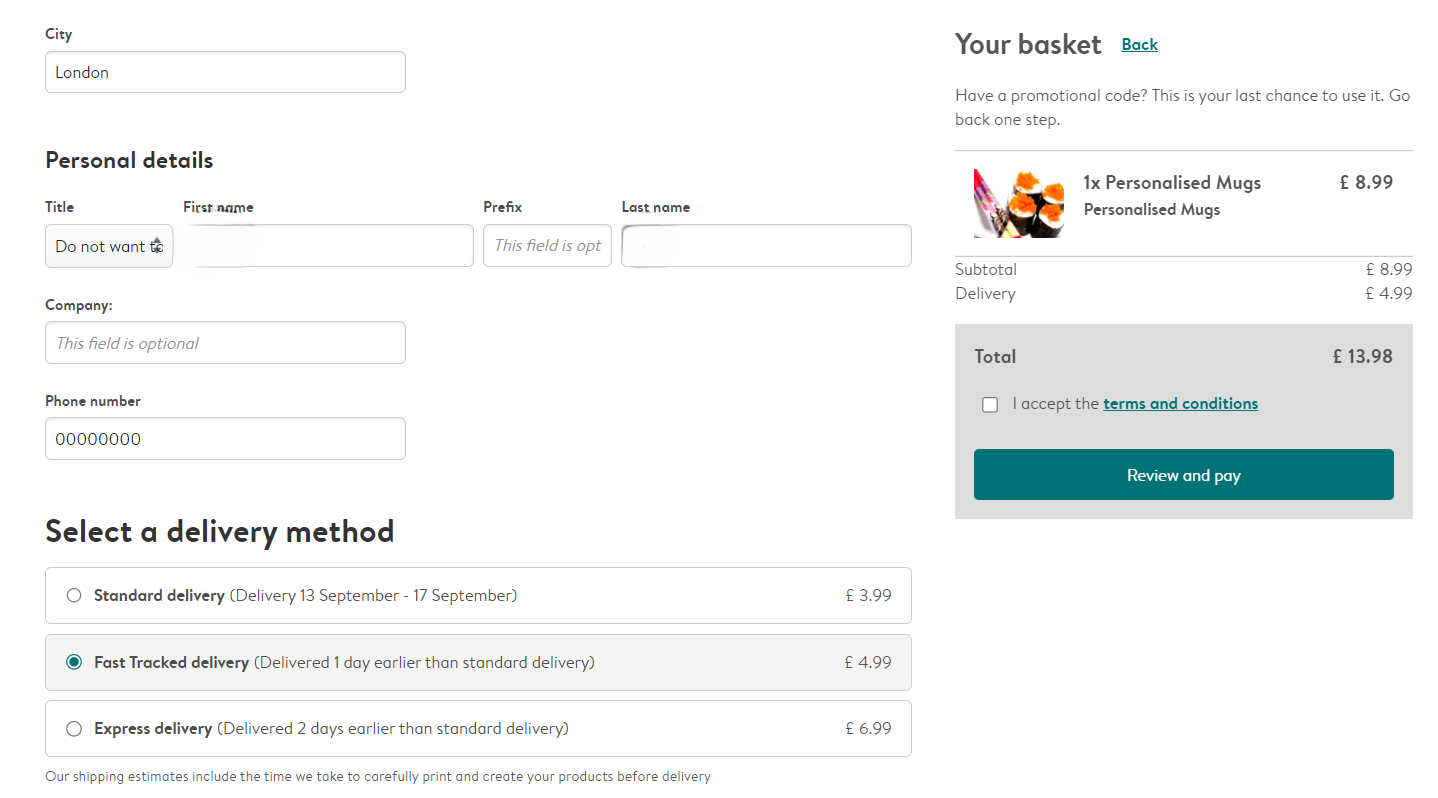The image size is (1438, 798).
Task: Pick the Express delivery radio button
Action: click(74, 729)
